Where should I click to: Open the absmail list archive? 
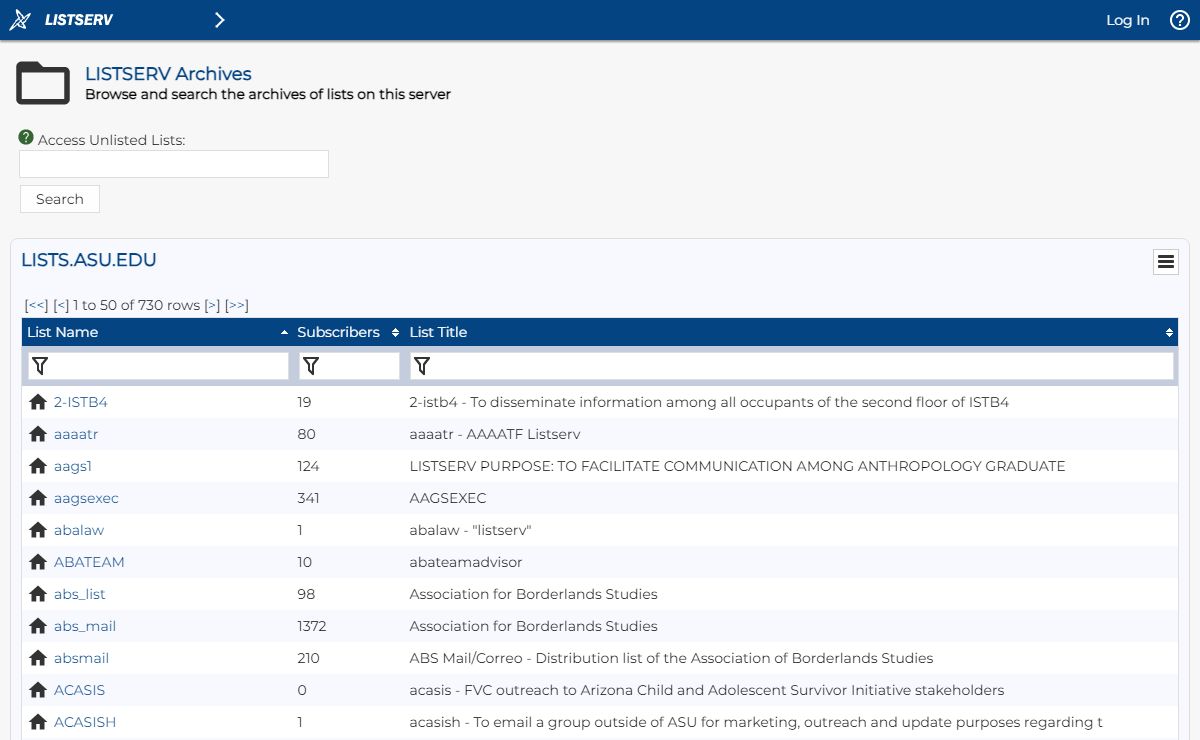tap(81, 658)
